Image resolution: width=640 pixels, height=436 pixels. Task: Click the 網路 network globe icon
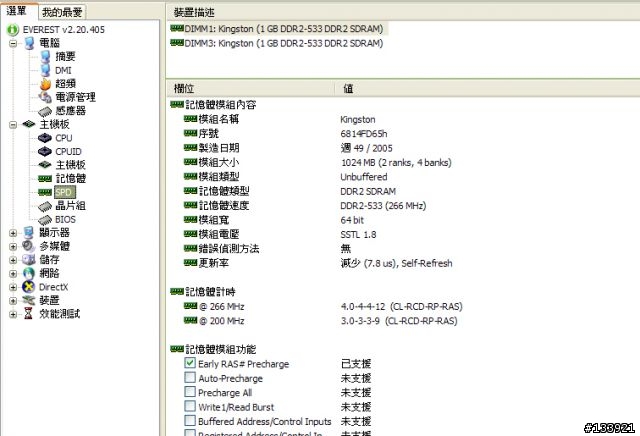click(x=29, y=273)
